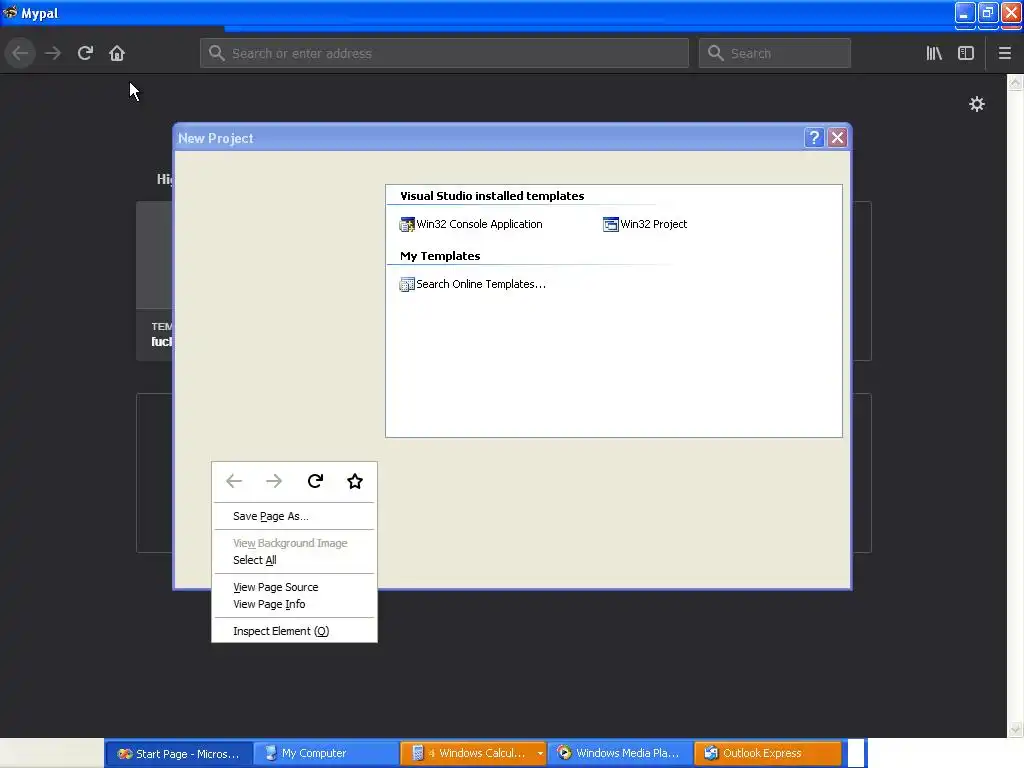Image resolution: width=1024 pixels, height=768 pixels.
Task: Go to the home page via the house icon
Action: [x=117, y=53]
